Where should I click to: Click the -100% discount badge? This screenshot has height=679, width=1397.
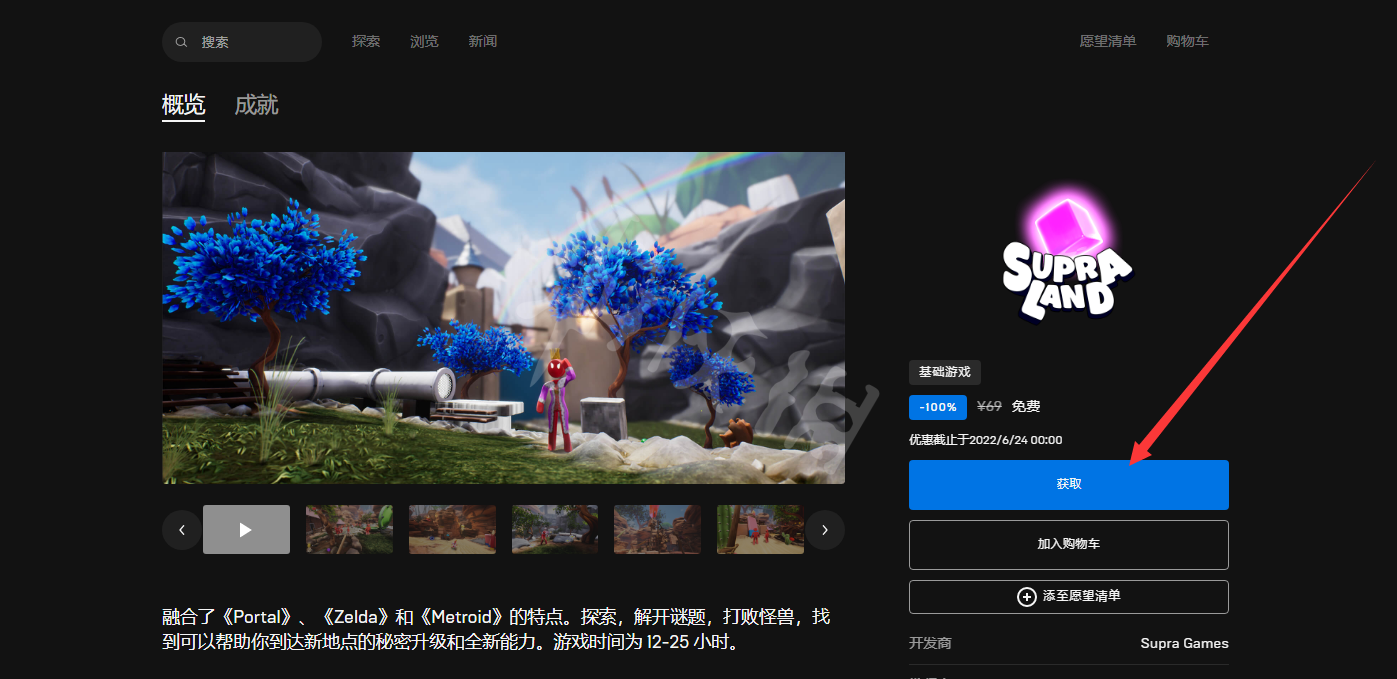tap(938, 407)
